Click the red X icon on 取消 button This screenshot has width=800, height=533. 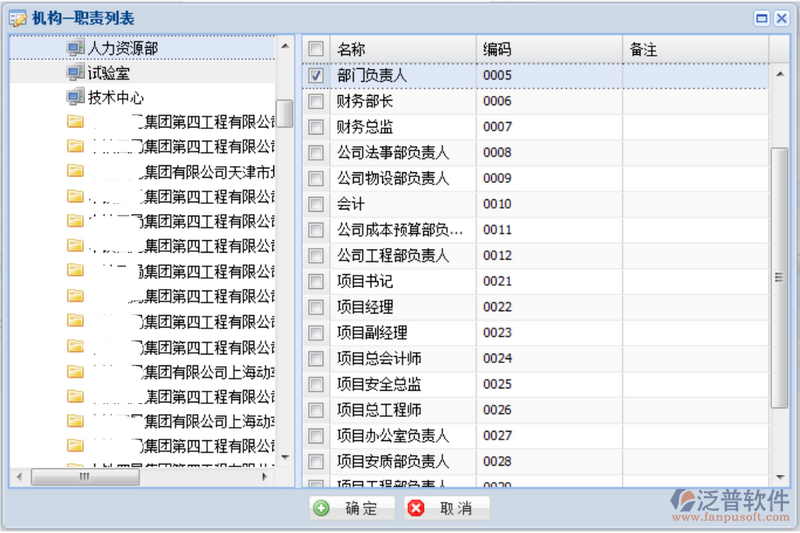click(x=416, y=508)
